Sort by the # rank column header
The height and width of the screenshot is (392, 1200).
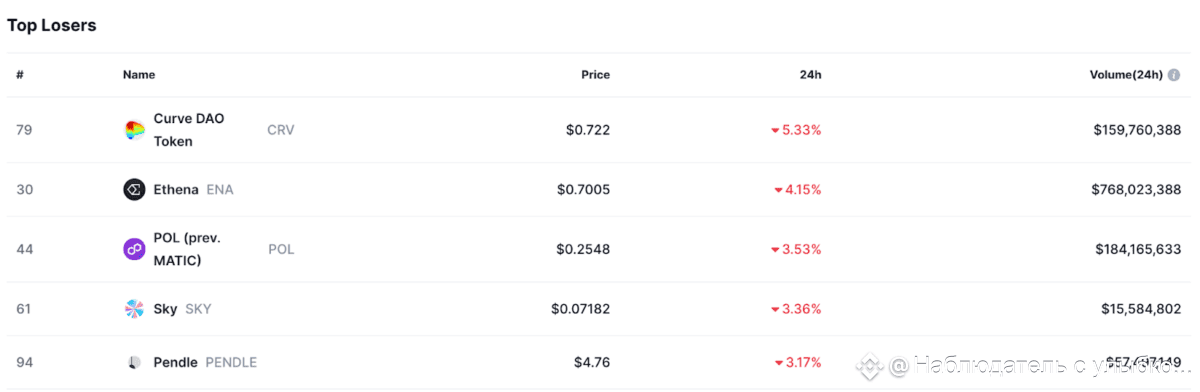[20, 75]
